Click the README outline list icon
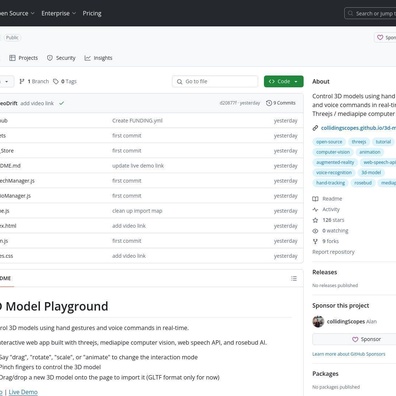Screen dimensions: 396x396 (x=294, y=278)
